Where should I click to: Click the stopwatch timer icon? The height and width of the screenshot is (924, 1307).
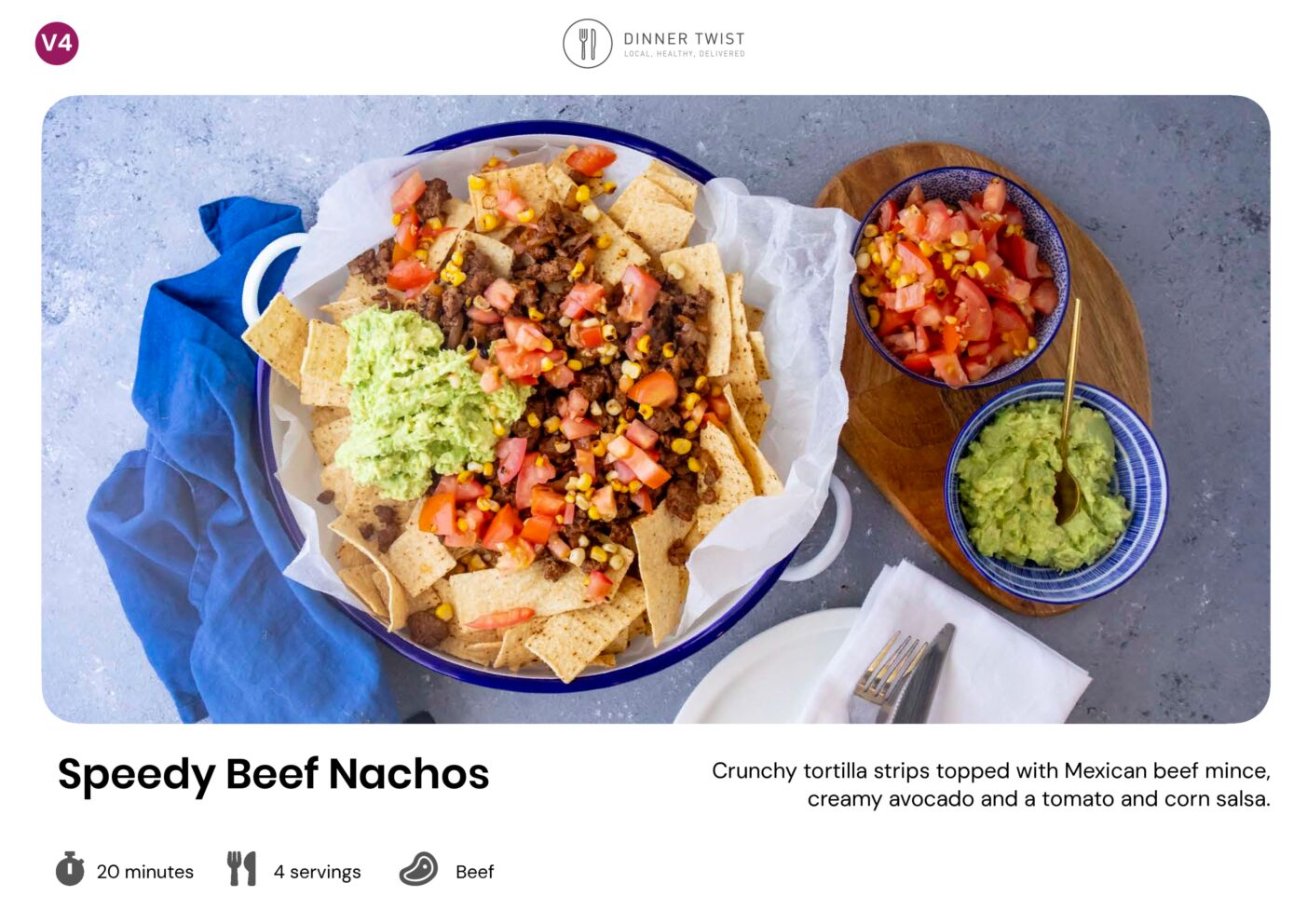pyautogui.click(x=70, y=869)
